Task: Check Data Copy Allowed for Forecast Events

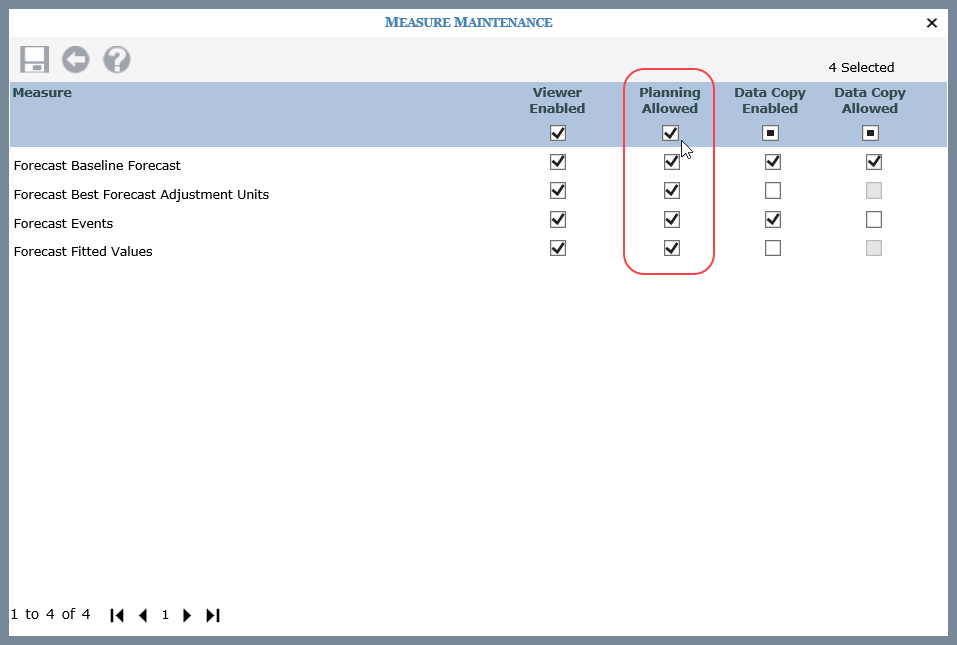Action: 874,219
